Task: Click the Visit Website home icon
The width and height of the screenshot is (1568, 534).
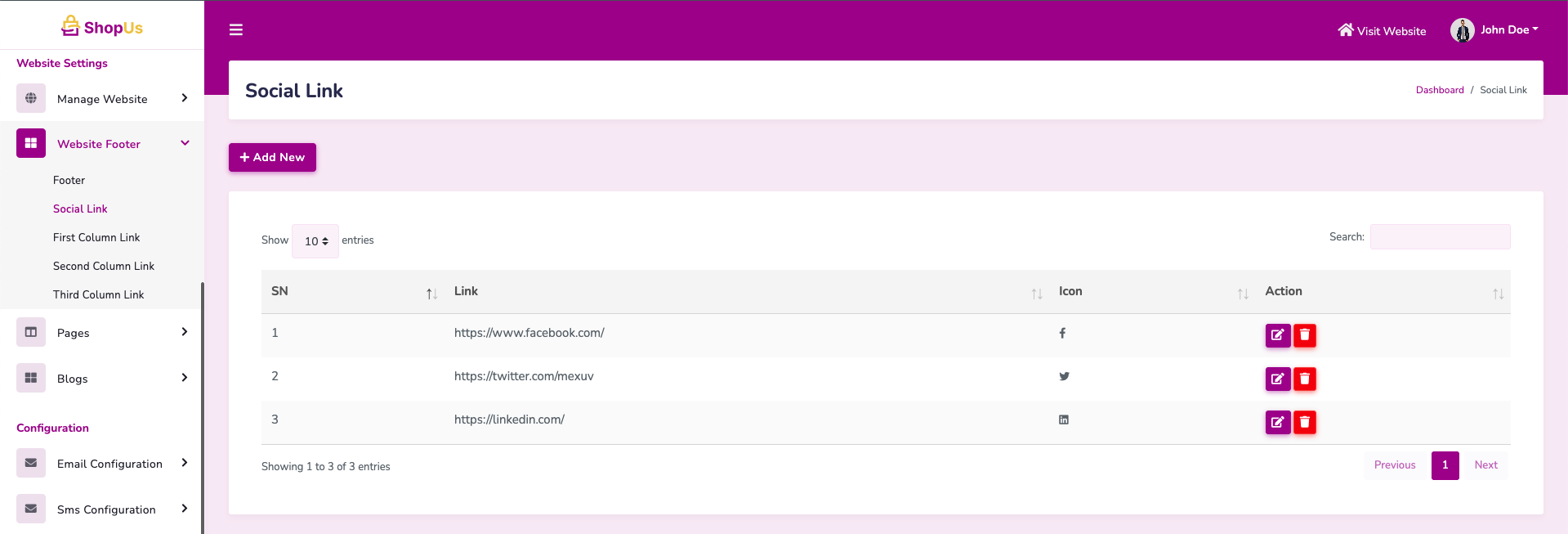Action: 1345,30
